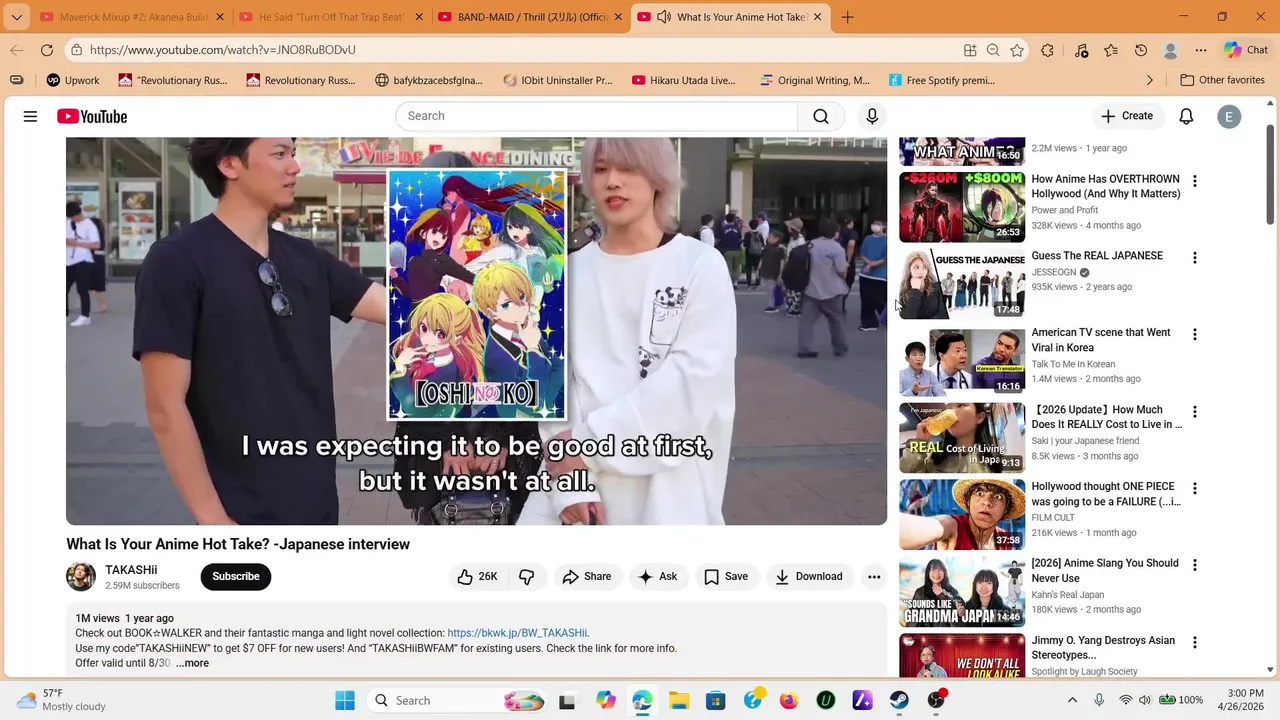Image resolution: width=1280 pixels, height=720 pixels.
Task: Open the media control music-note icon
Action: point(1081,50)
